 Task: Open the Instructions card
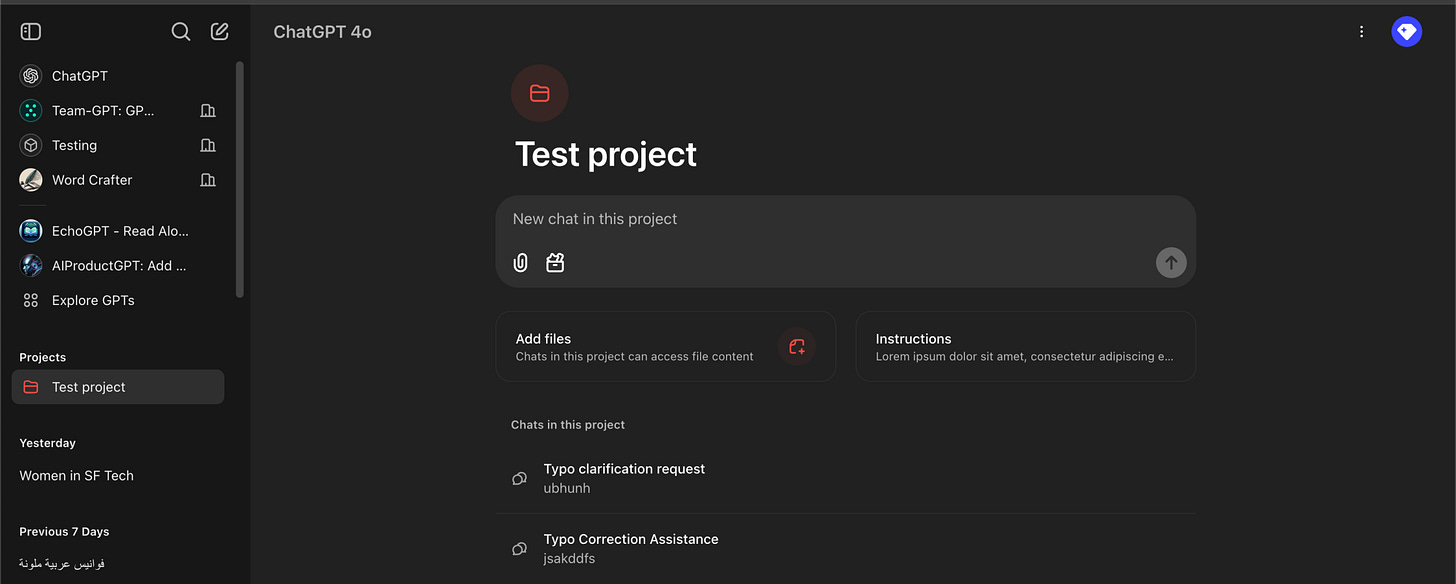pos(1026,346)
